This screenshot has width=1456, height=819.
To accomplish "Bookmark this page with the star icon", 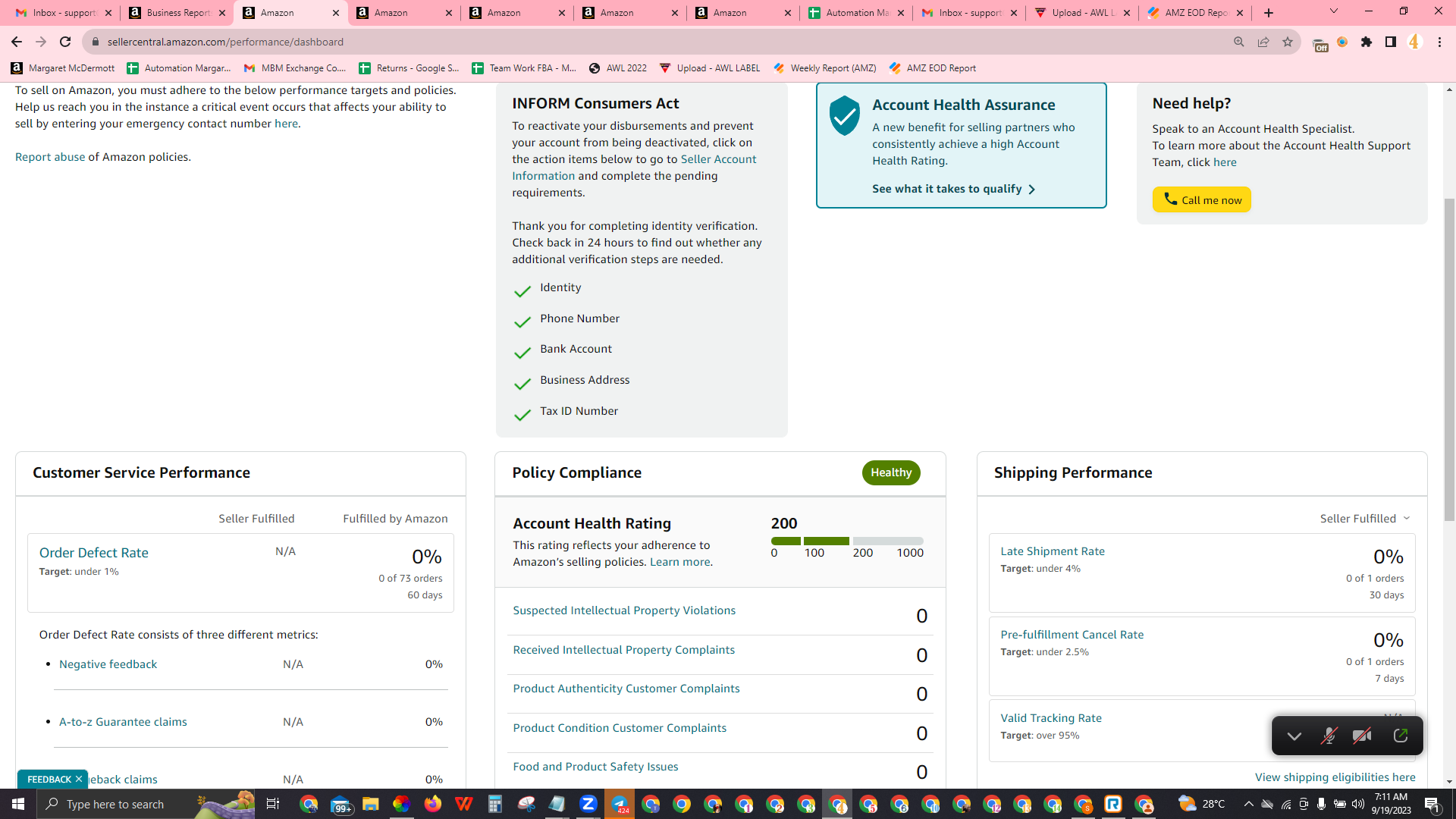I will pyautogui.click(x=1288, y=42).
